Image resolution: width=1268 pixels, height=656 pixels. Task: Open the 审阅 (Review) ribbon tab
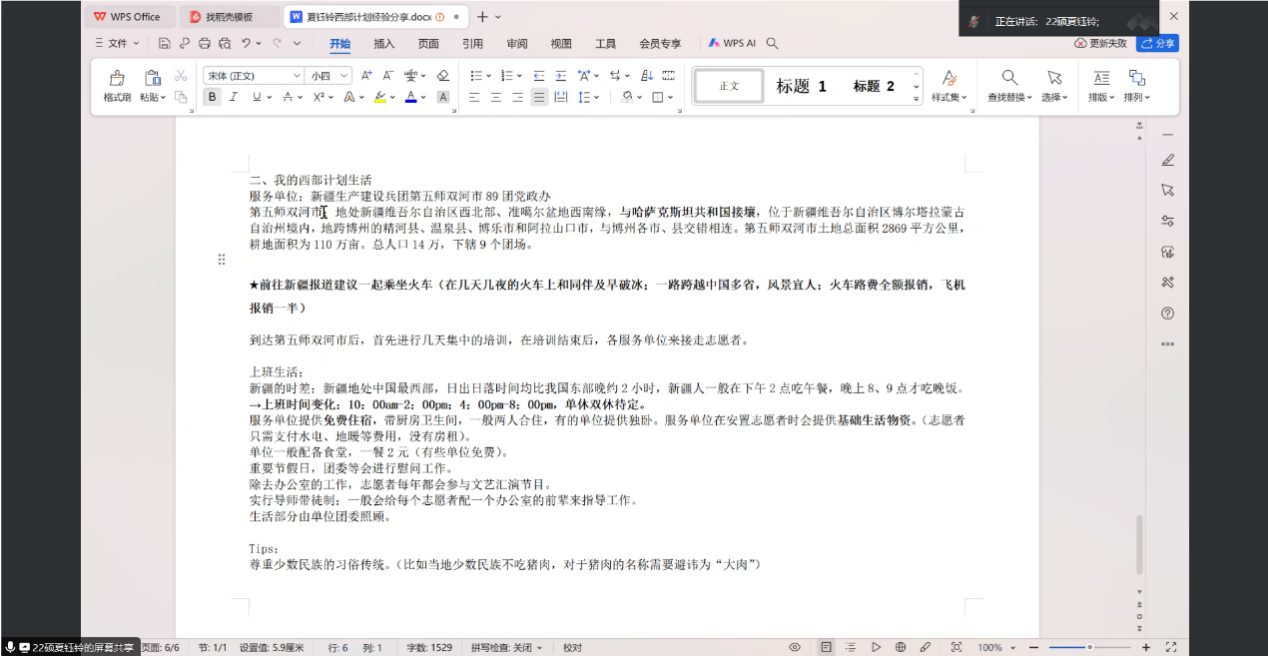tap(517, 44)
